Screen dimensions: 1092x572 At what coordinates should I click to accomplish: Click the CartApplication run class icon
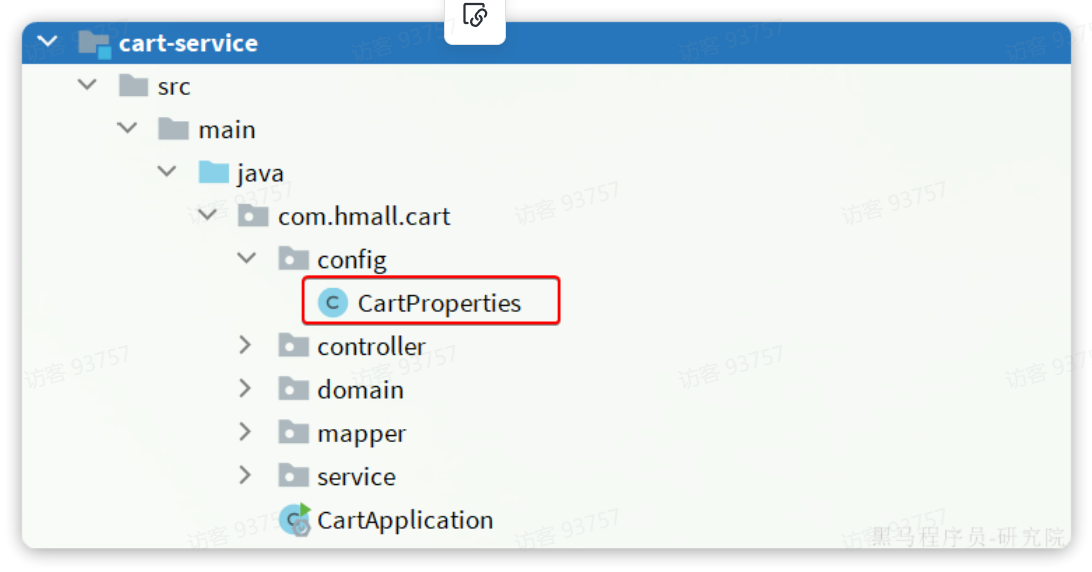(x=295, y=520)
